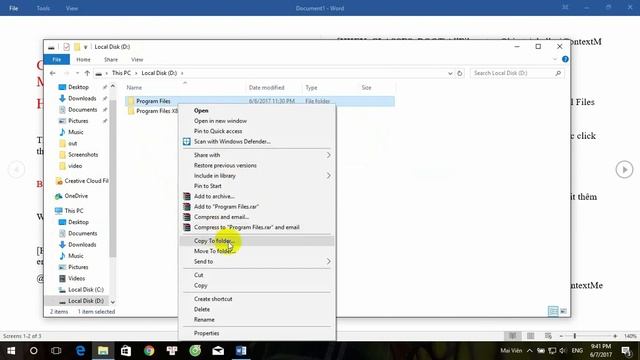This screenshot has width=640, height=360.
Task: Open pinned Pictures under Quick access
Action: [78, 121]
